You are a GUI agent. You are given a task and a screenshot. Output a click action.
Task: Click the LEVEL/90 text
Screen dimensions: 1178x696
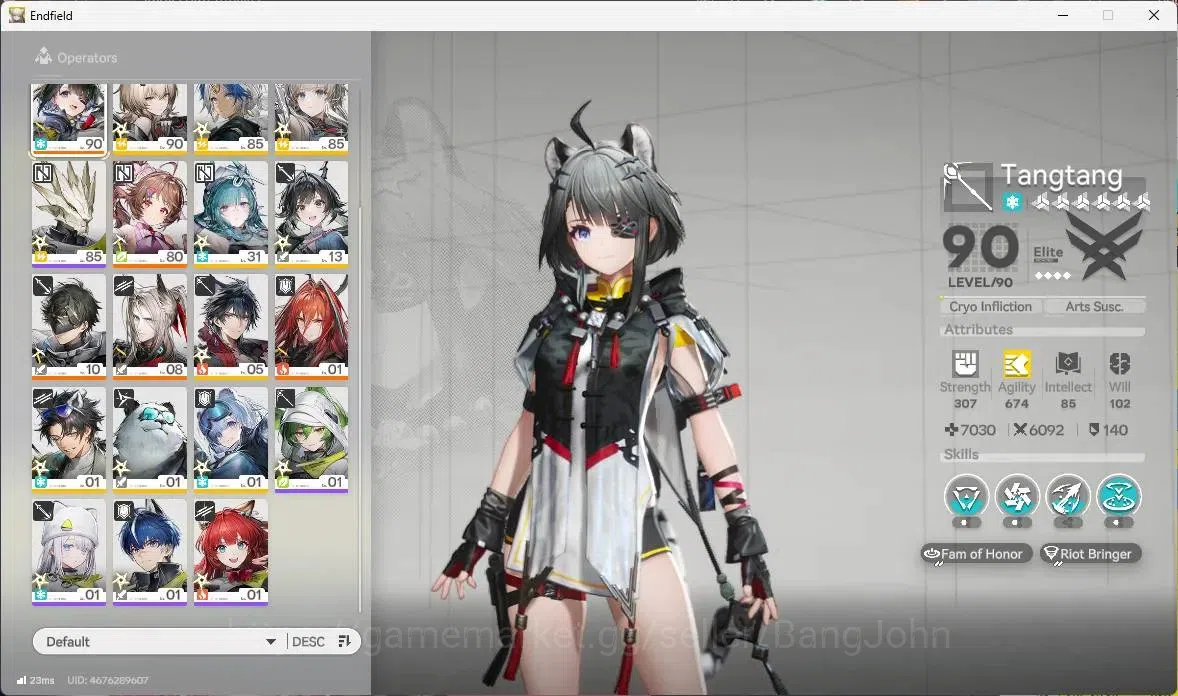pos(980,283)
